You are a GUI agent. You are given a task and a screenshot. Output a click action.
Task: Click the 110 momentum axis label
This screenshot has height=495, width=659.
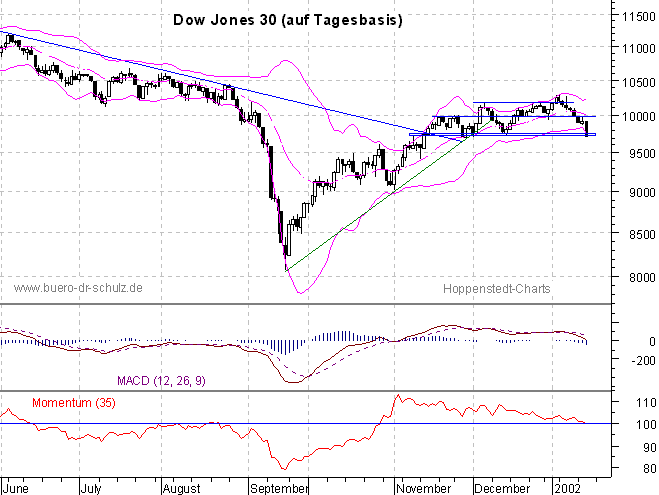point(646,403)
